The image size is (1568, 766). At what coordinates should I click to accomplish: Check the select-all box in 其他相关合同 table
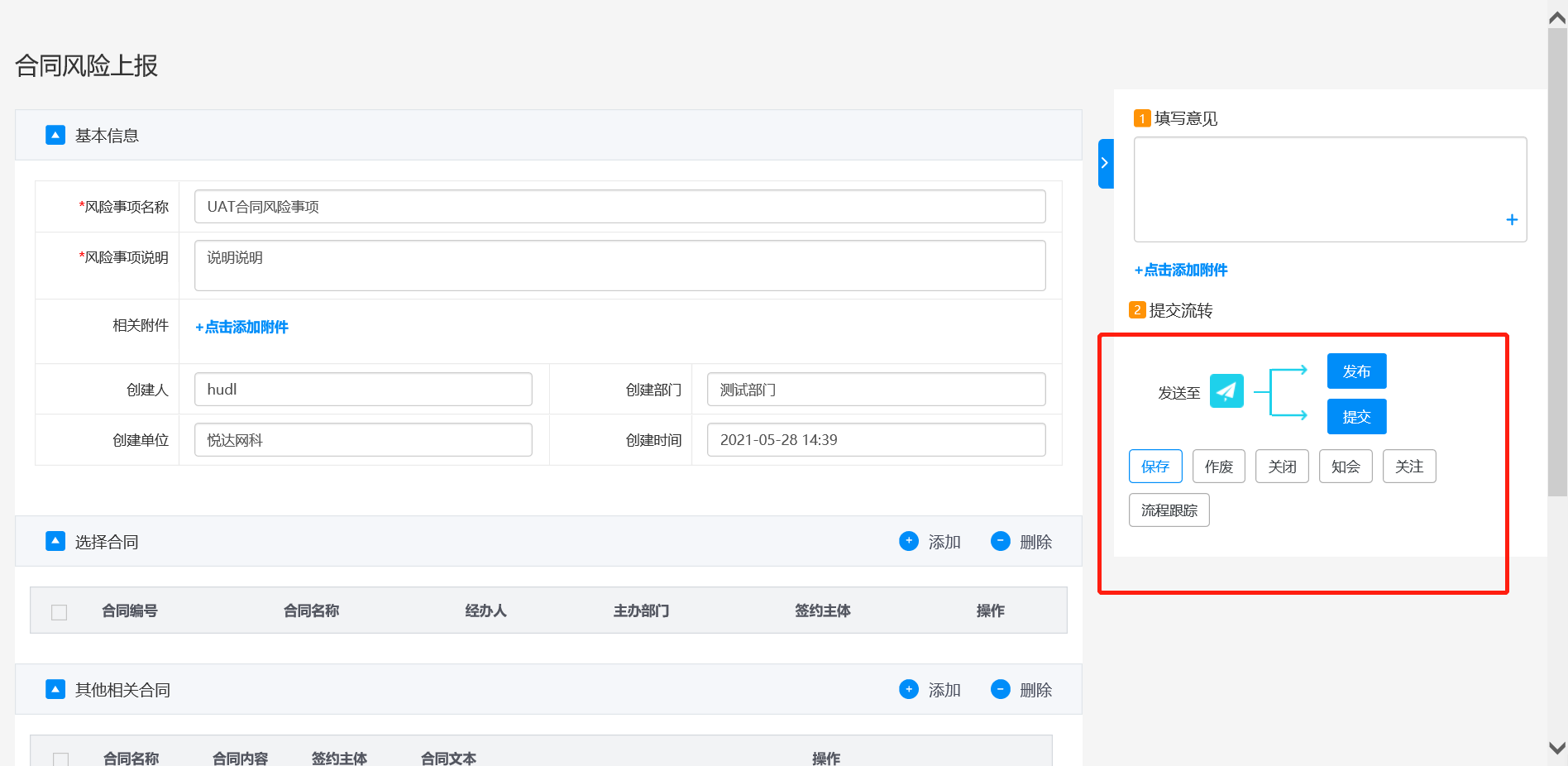(60, 759)
